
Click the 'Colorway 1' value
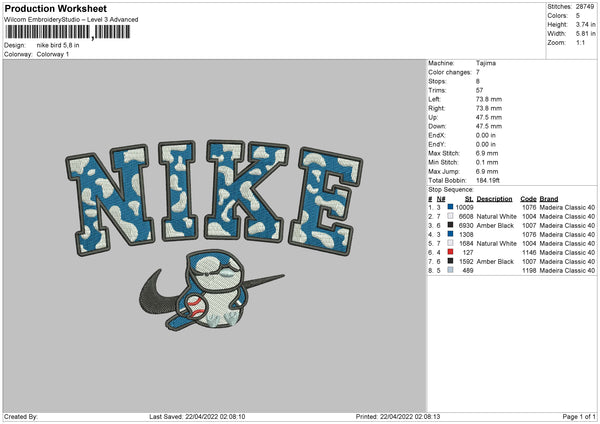pyautogui.click(x=53, y=54)
